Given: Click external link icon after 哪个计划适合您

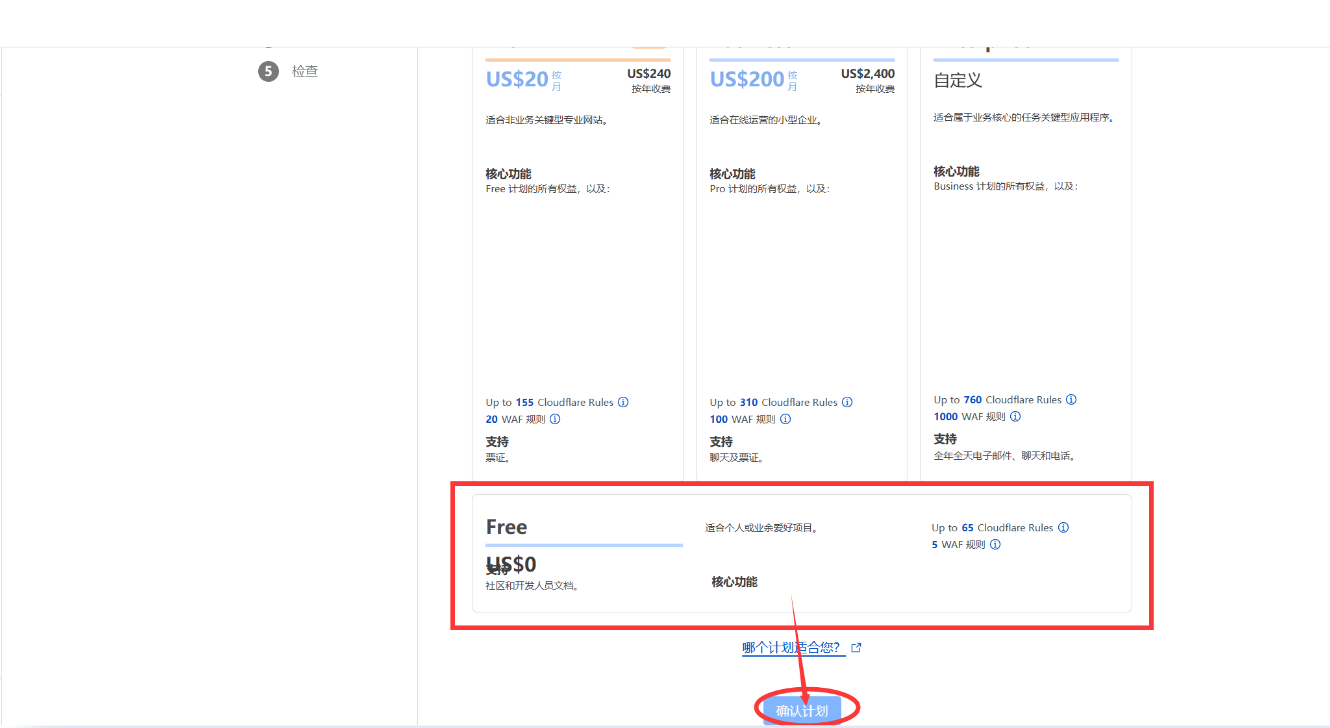Looking at the screenshot, I should (857, 648).
